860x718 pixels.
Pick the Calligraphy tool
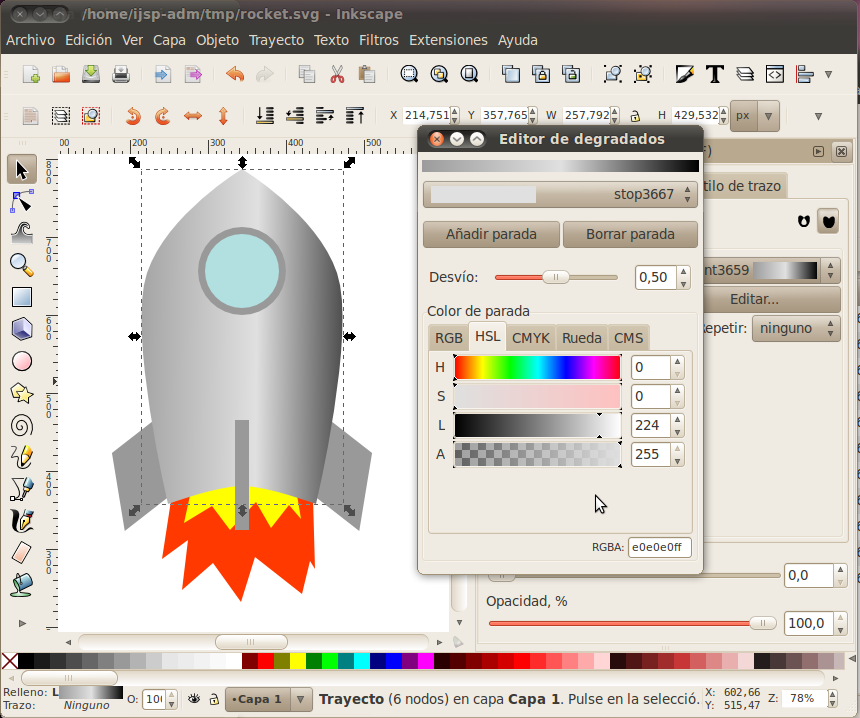[x=22, y=521]
